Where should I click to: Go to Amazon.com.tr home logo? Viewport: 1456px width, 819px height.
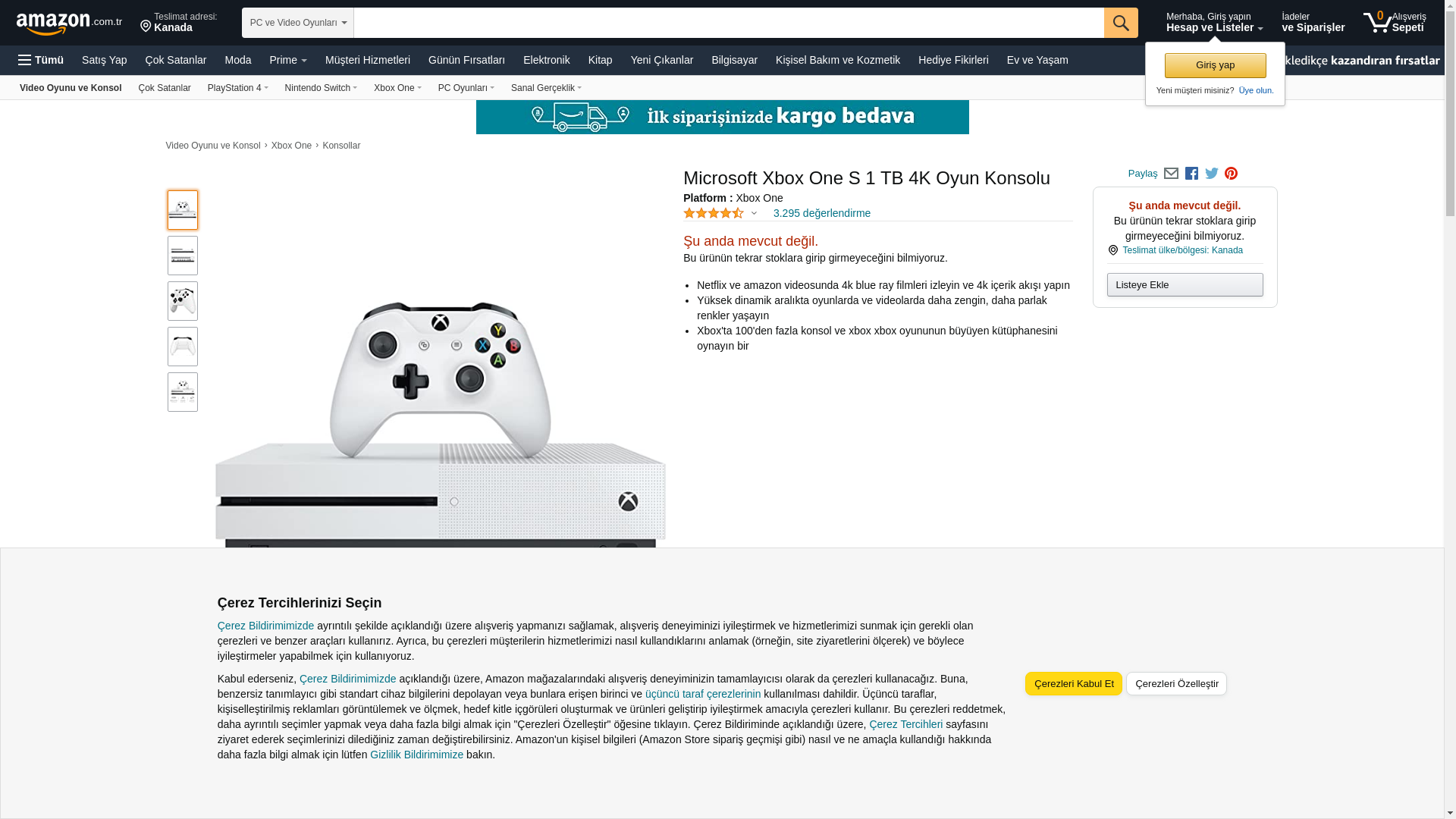pos(69,24)
